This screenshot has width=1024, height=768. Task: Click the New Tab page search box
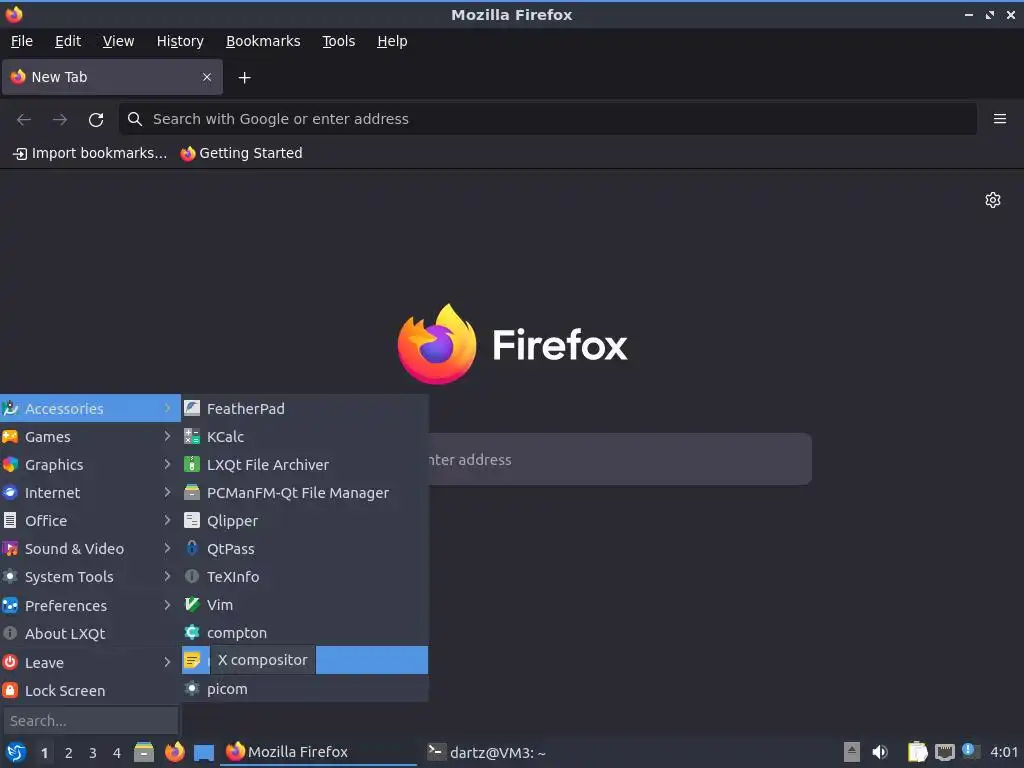tap(619, 459)
